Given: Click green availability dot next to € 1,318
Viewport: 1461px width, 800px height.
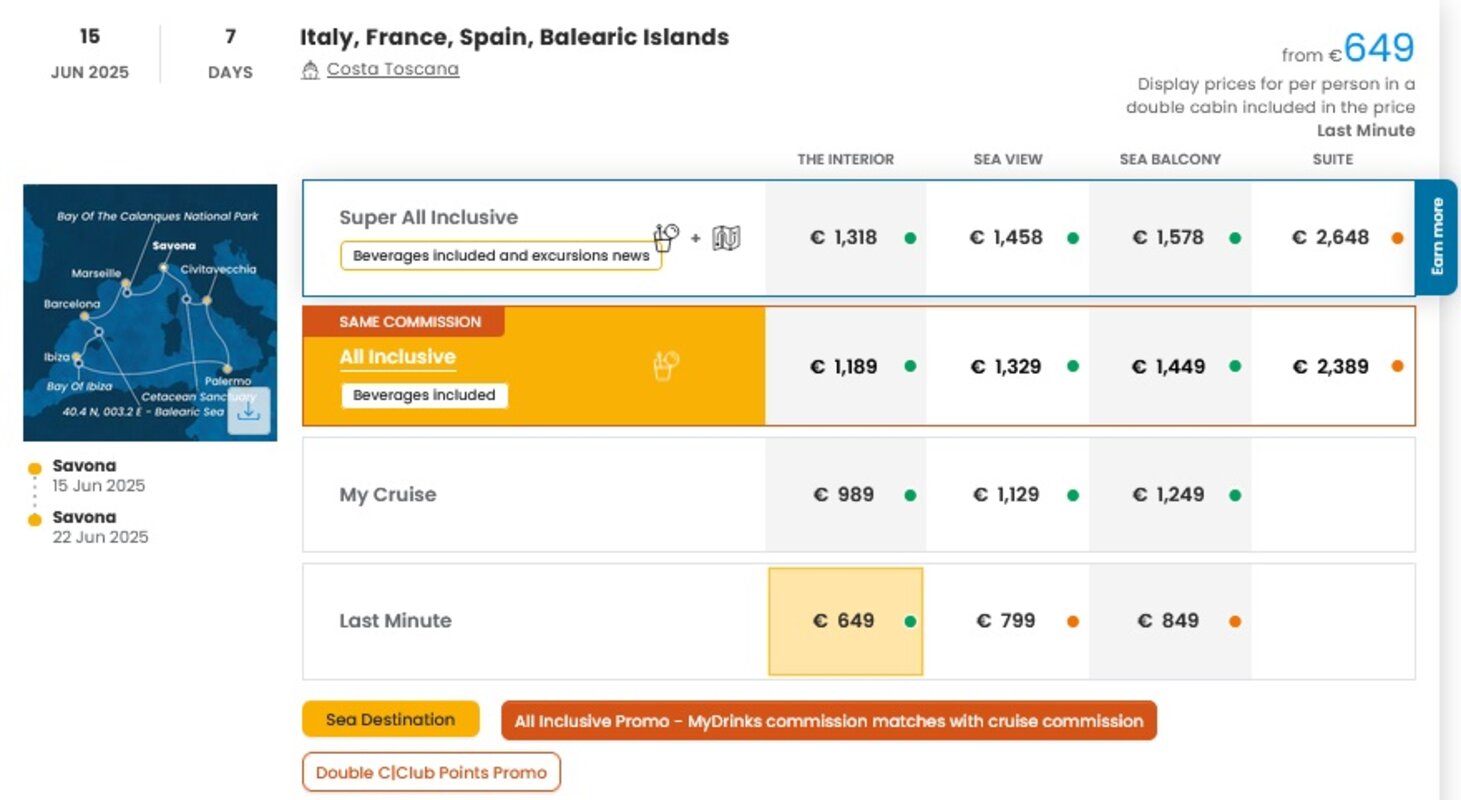Looking at the screenshot, I should tap(910, 238).
